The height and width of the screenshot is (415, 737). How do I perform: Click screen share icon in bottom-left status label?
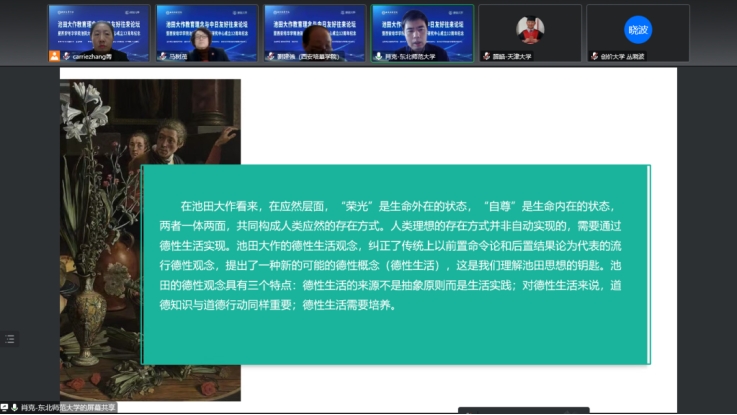6,408
